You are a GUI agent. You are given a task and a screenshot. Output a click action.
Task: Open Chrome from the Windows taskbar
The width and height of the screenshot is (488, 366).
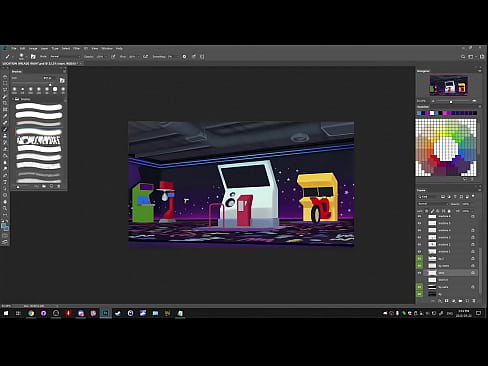pos(31,313)
